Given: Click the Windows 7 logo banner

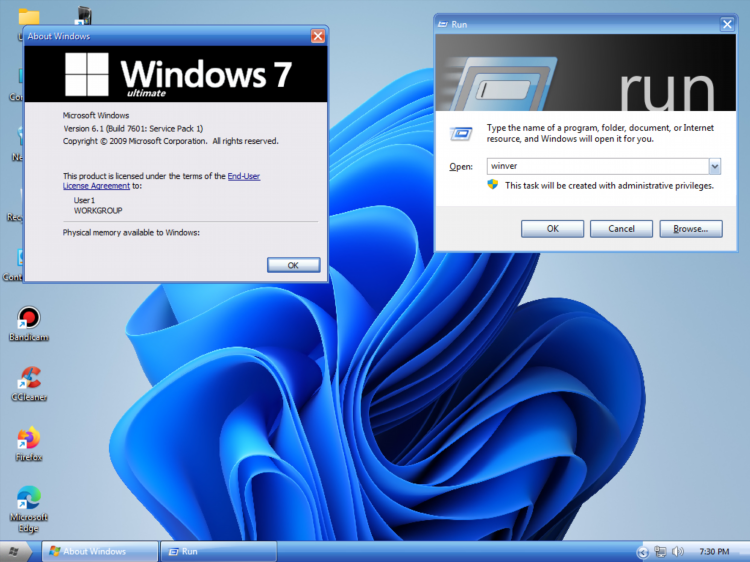Looking at the screenshot, I should pos(176,74).
